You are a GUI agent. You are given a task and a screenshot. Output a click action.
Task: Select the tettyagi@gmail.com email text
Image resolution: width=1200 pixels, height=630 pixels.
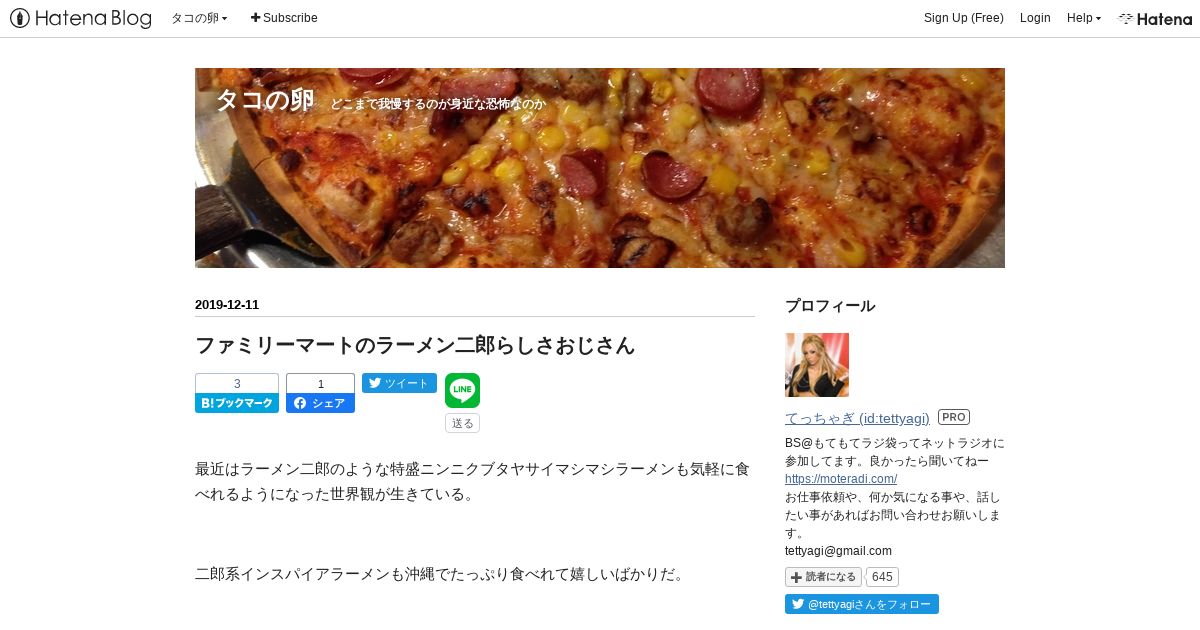coord(838,551)
